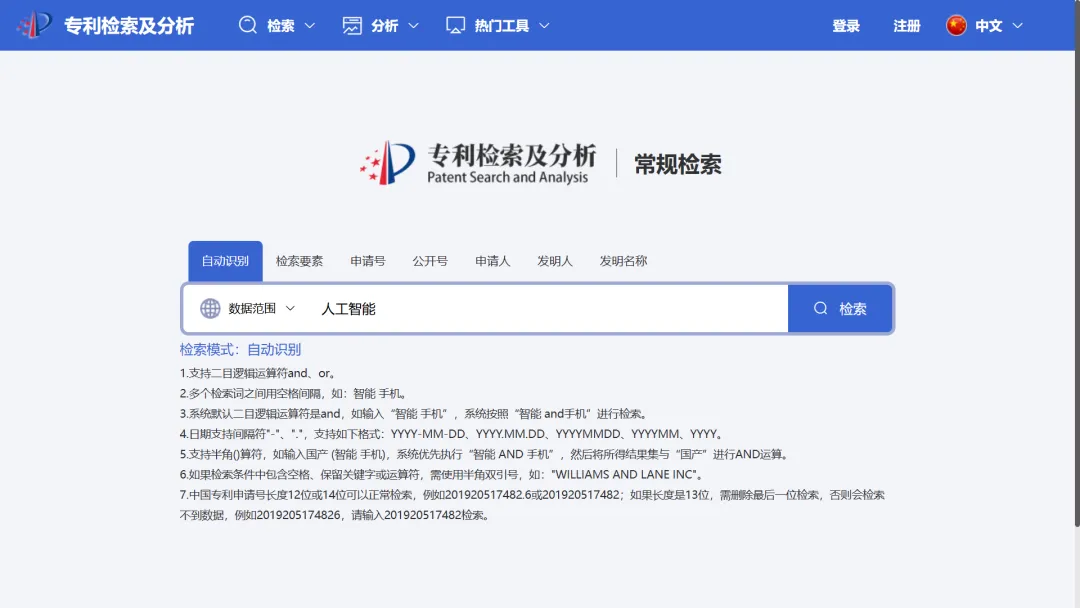Click the page vertical scrollbar
Viewport: 1080px width, 608px height.
(x=1077, y=289)
